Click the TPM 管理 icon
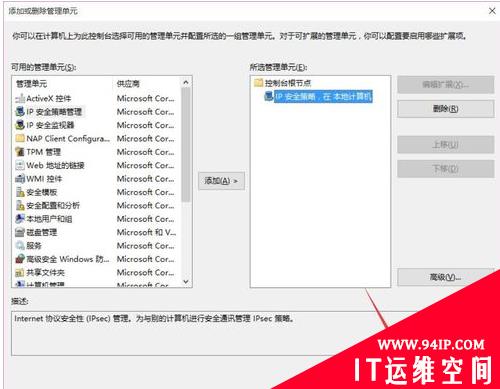Image resolution: width=500 pixels, height=389 pixels. pyautogui.click(x=20, y=152)
